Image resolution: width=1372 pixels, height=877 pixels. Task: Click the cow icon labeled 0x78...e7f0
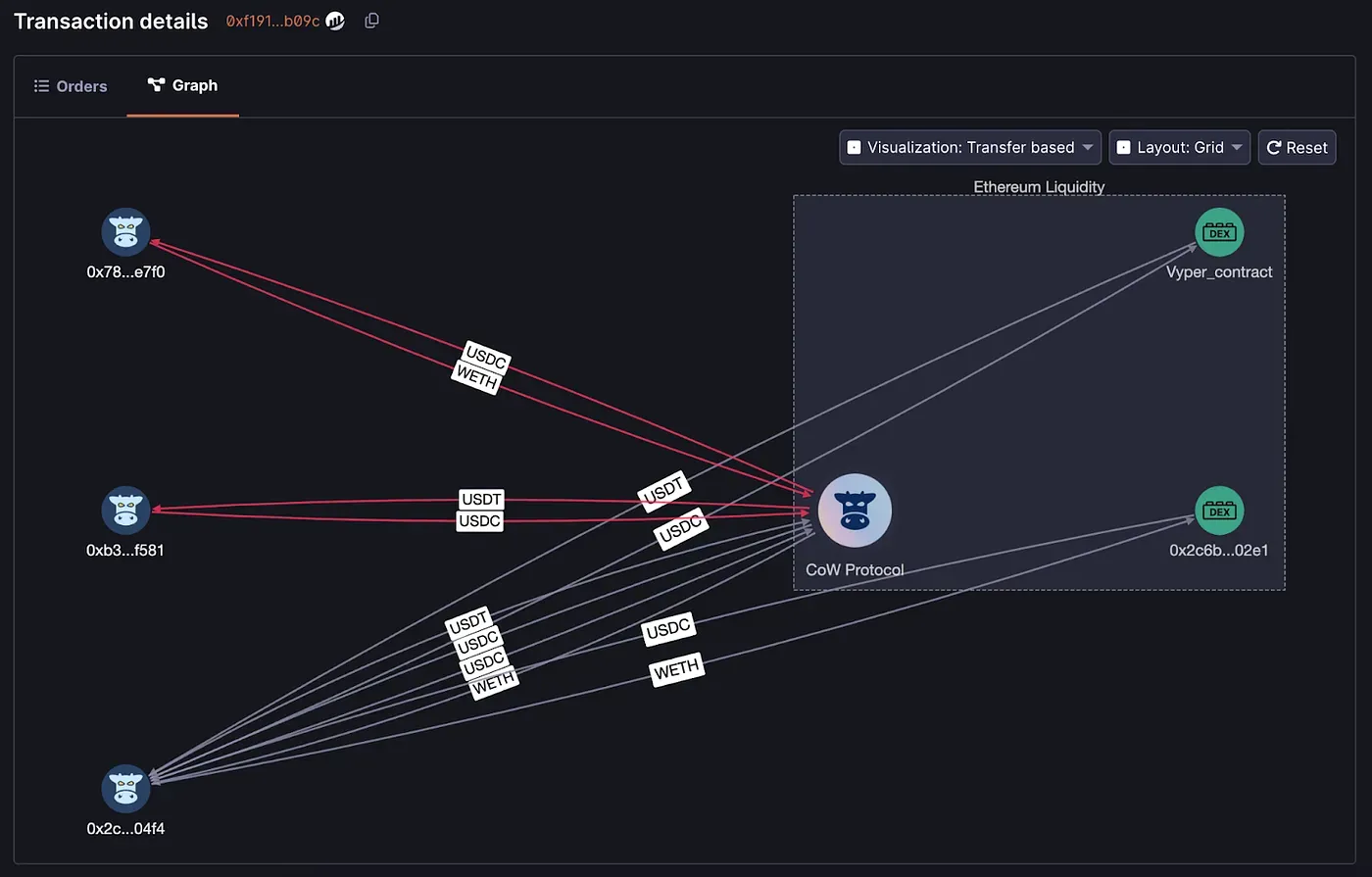(x=125, y=232)
